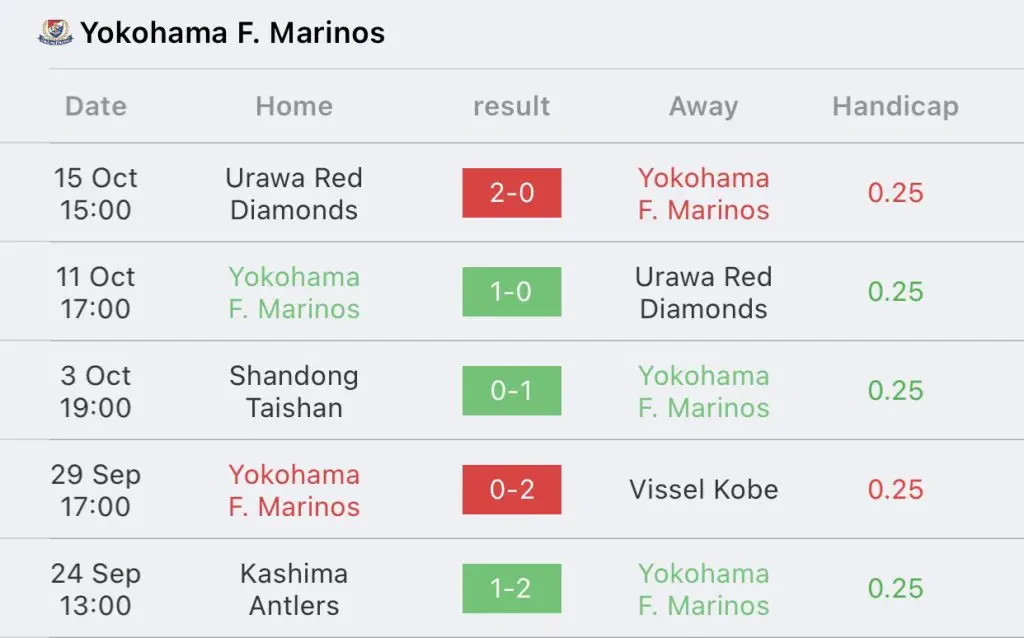Open Vissel Kobe team link
1024x638 pixels.
[x=703, y=489]
